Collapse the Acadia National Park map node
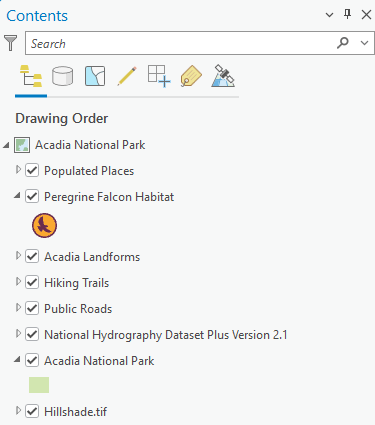This screenshot has width=375, height=425. pyautogui.click(x=6, y=145)
